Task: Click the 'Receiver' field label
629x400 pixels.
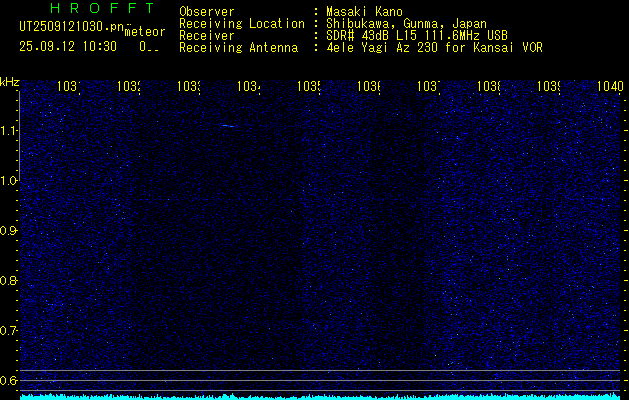Action: pyautogui.click(x=207, y=36)
